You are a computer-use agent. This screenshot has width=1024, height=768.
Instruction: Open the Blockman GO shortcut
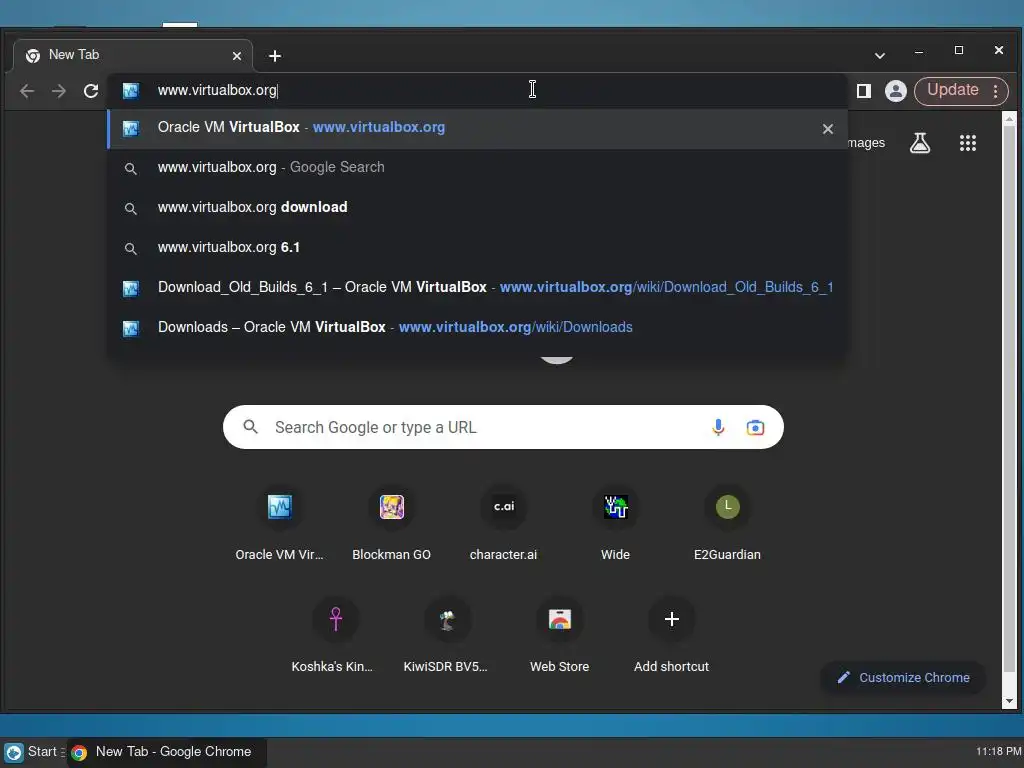pos(391,524)
